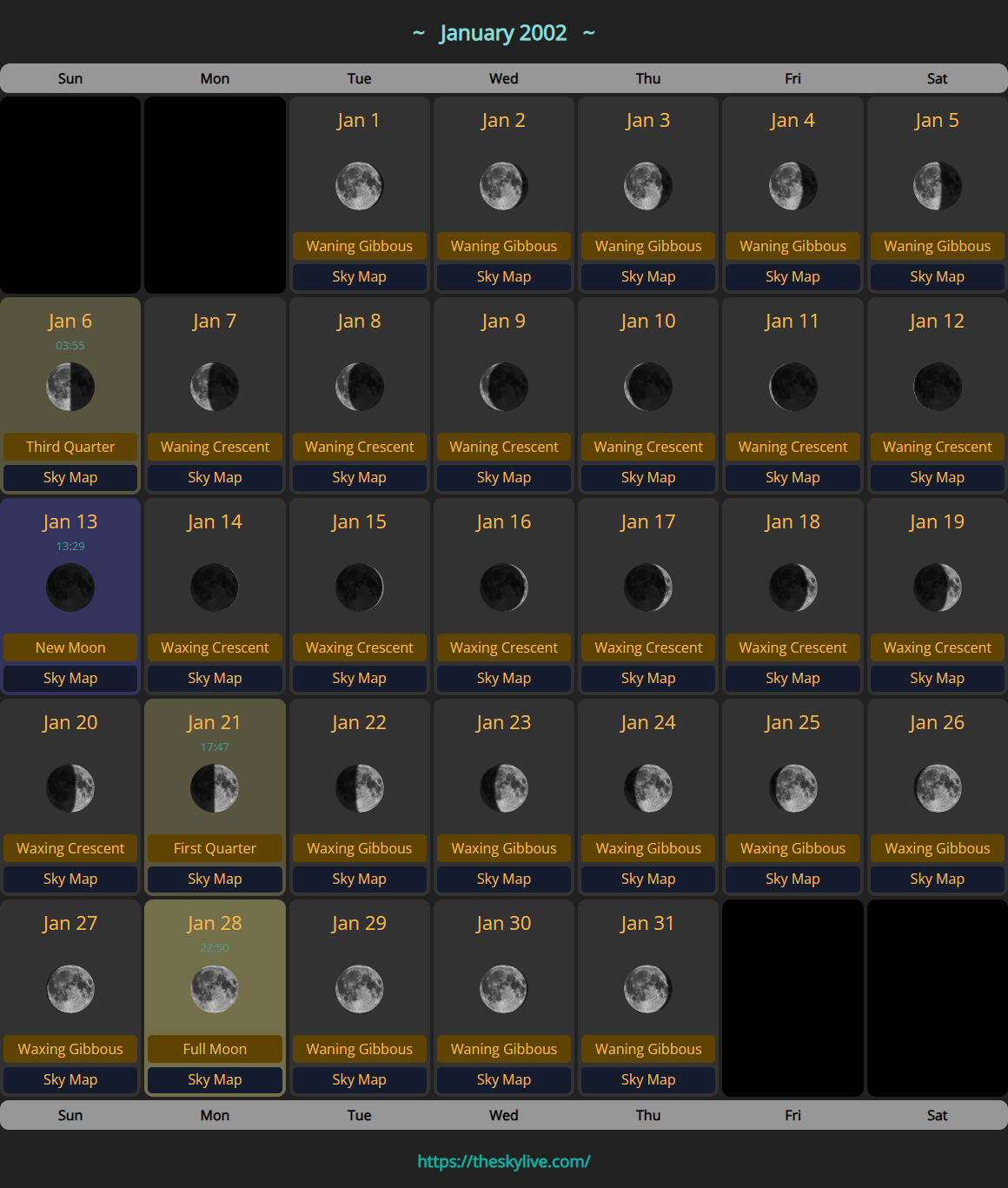Click the First Quarter phase label
Image resolution: width=1008 pixels, height=1188 pixels.
215,848
